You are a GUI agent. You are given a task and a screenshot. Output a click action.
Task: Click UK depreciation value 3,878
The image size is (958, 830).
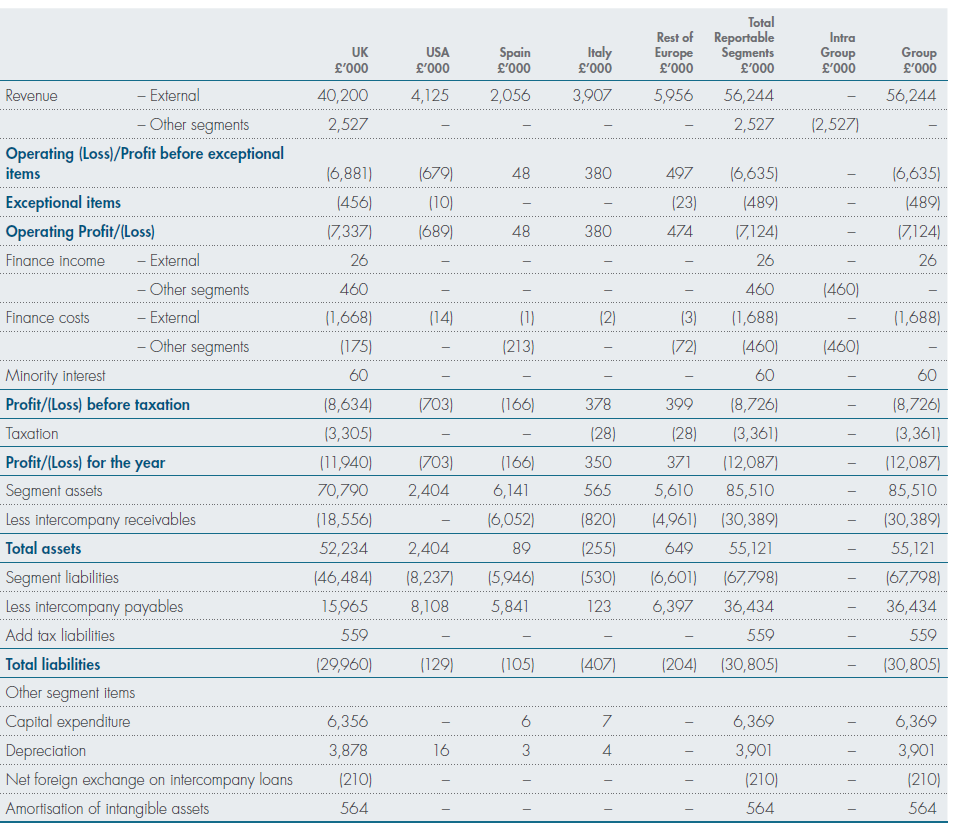click(349, 751)
